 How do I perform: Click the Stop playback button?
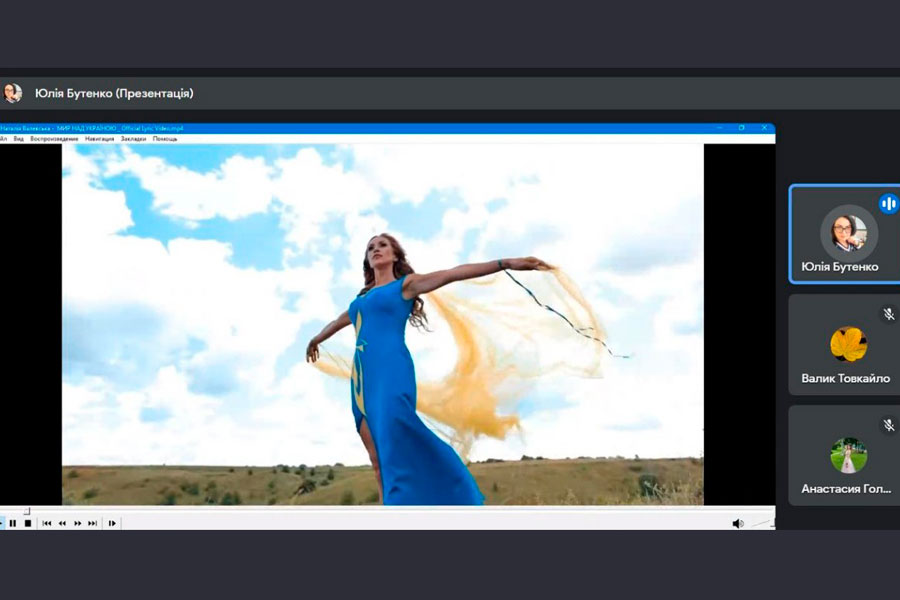pos(28,523)
